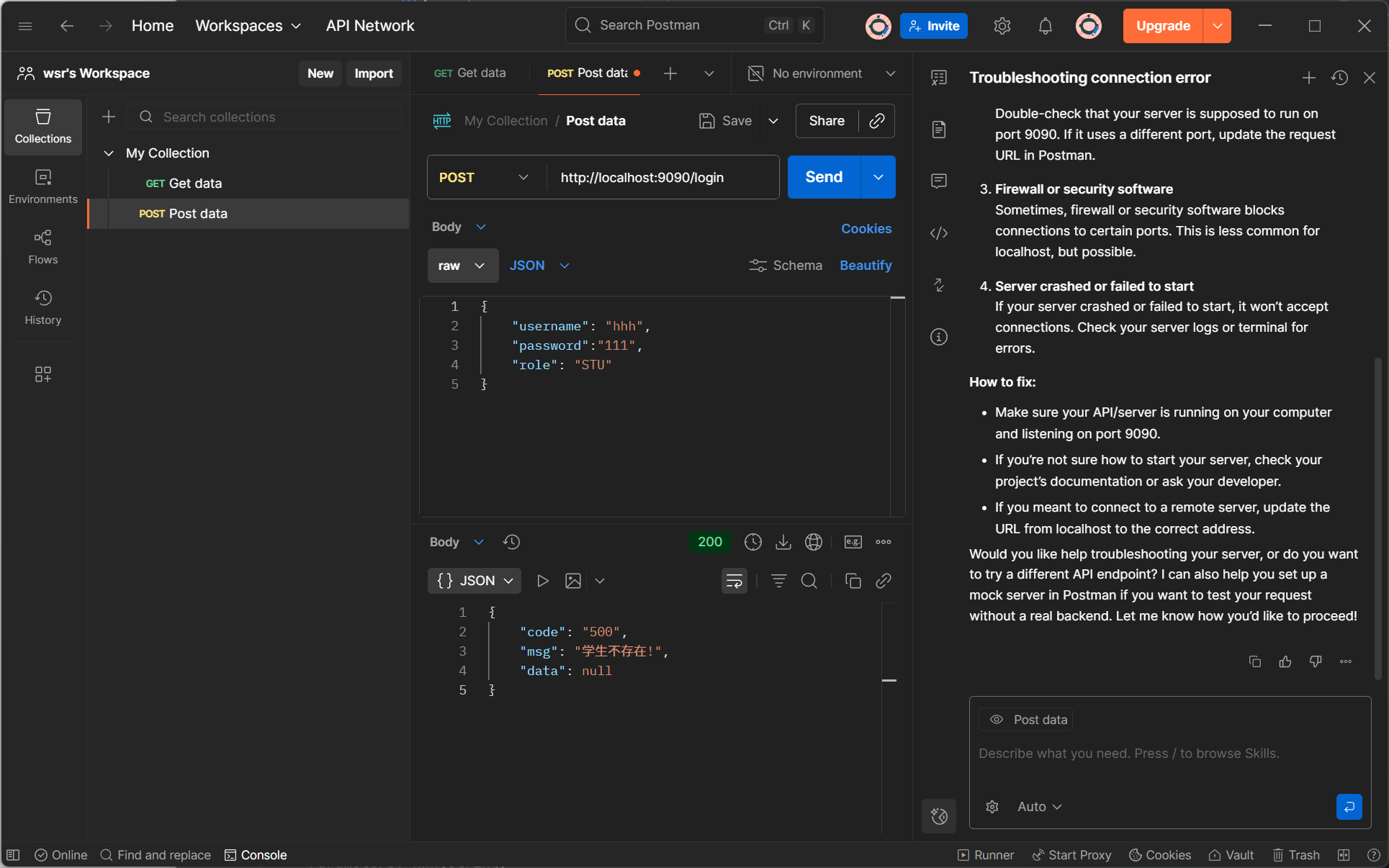Open documentation icon in right sidebar
The width and height of the screenshot is (1389, 868).
coord(939,130)
